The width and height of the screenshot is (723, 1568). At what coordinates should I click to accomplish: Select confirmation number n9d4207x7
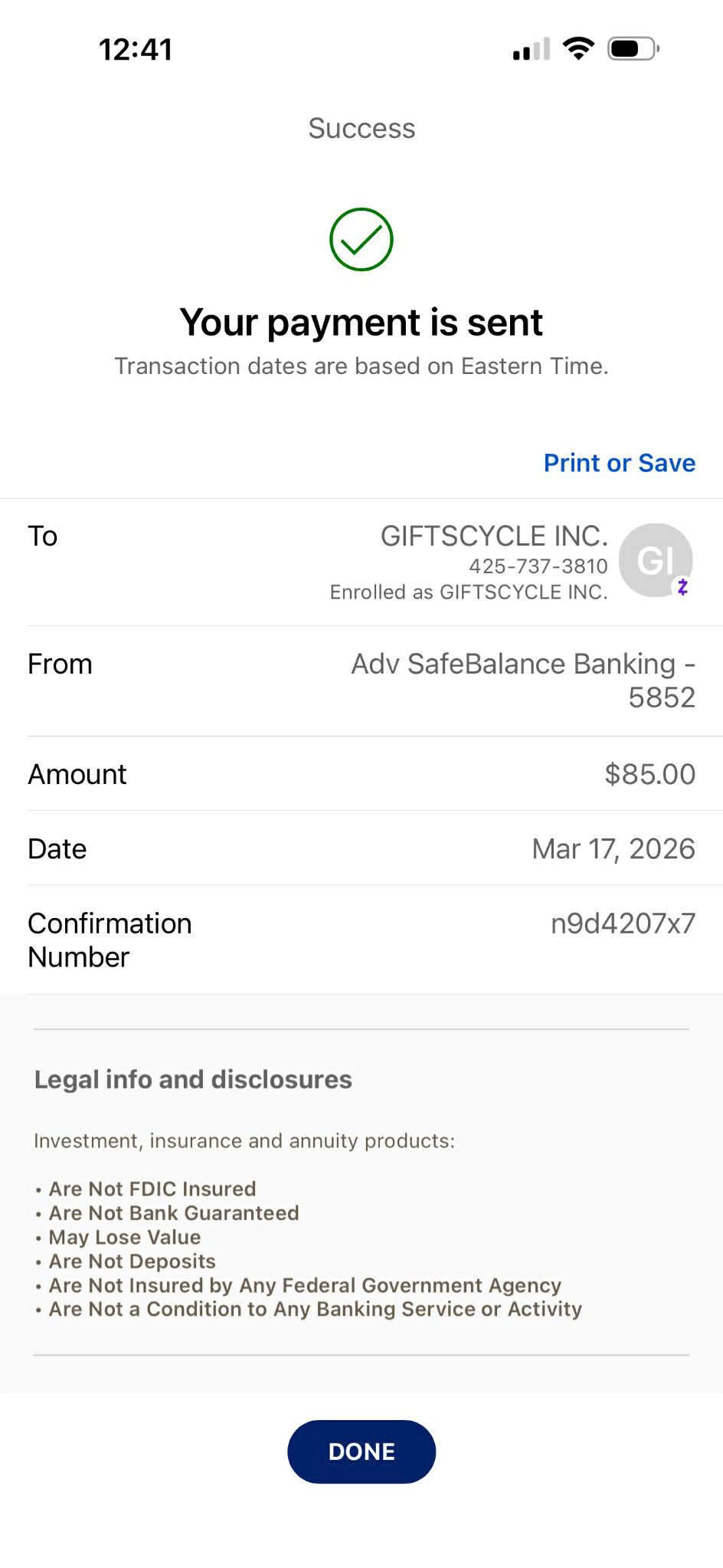623,923
